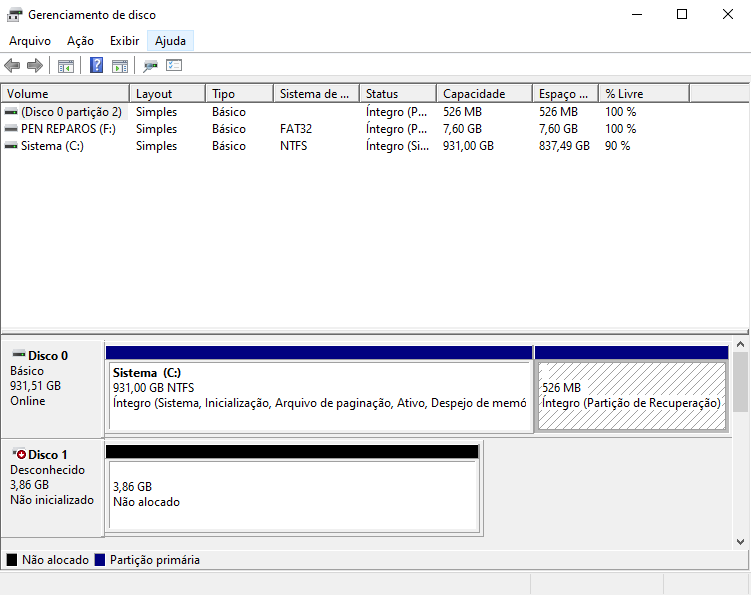The height and width of the screenshot is (595, 751).
Task: Click the Disco 0 disk icon
Action: point(19,354)
